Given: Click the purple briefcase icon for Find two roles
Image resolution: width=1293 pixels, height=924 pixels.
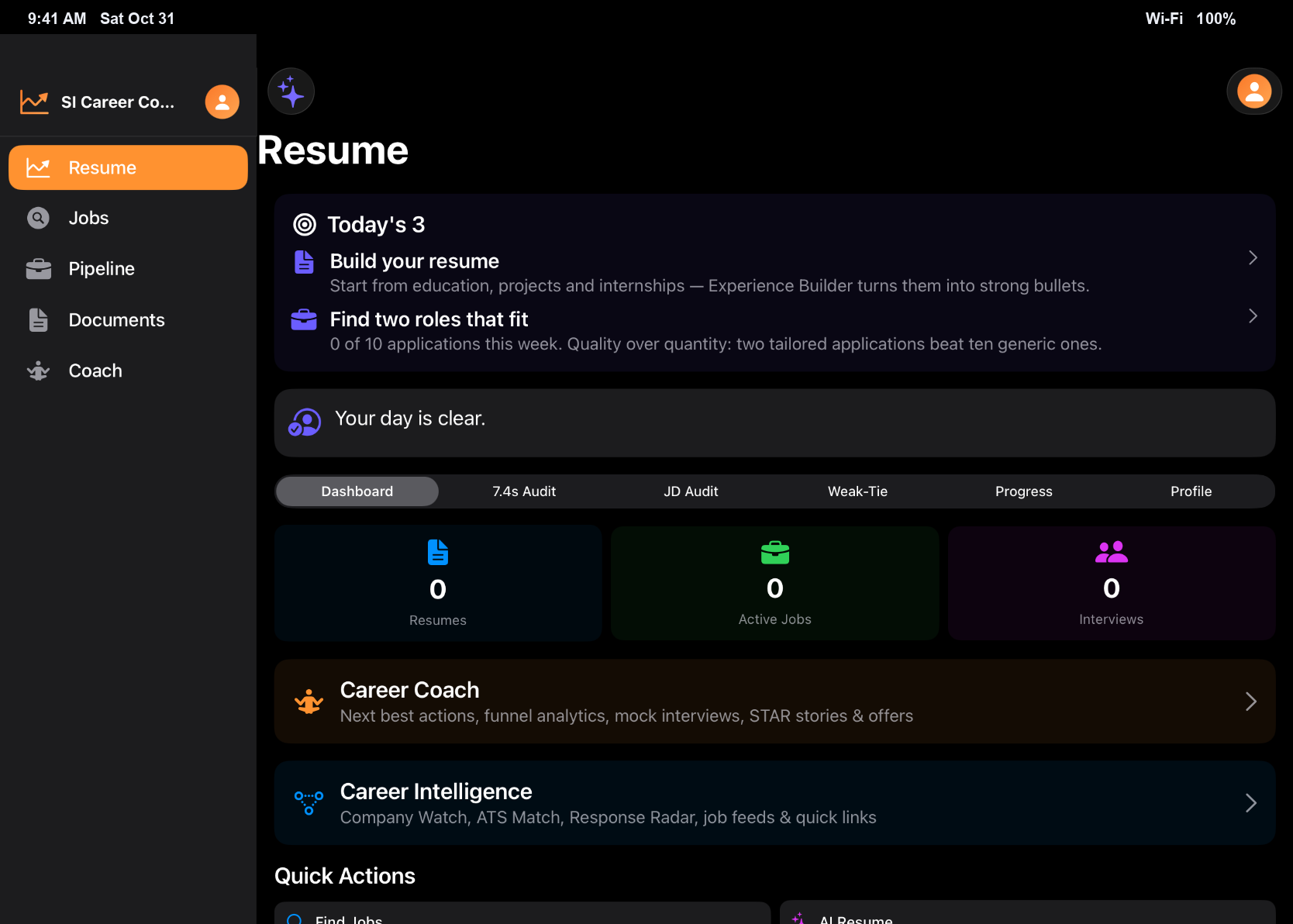Looking at the screenshot, I should point(304,319).
